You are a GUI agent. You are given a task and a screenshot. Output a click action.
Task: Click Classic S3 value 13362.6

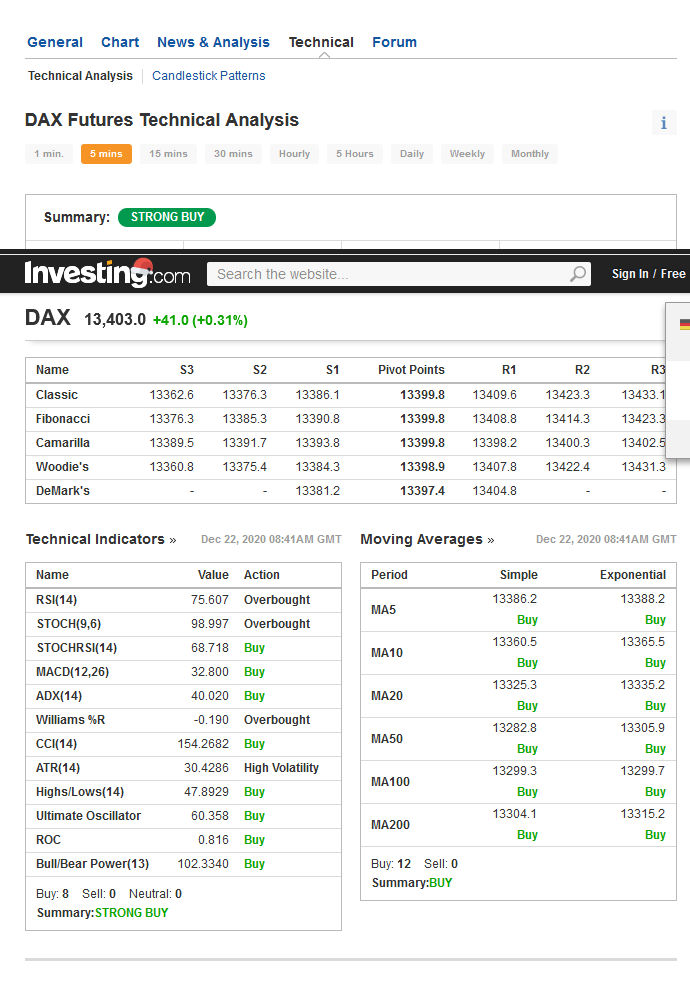point(172,395)
